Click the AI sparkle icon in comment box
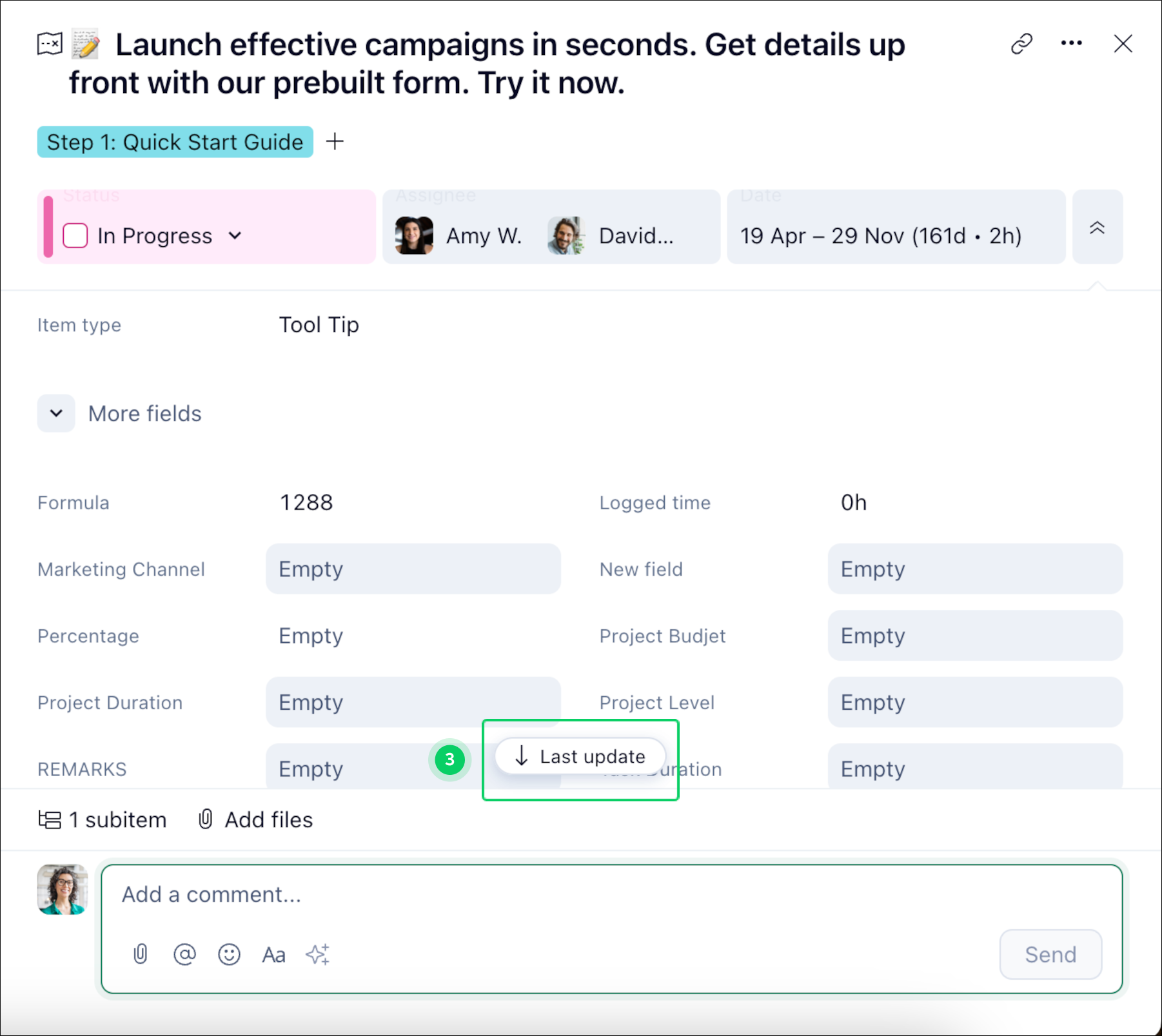 click(x=318, y=953)
